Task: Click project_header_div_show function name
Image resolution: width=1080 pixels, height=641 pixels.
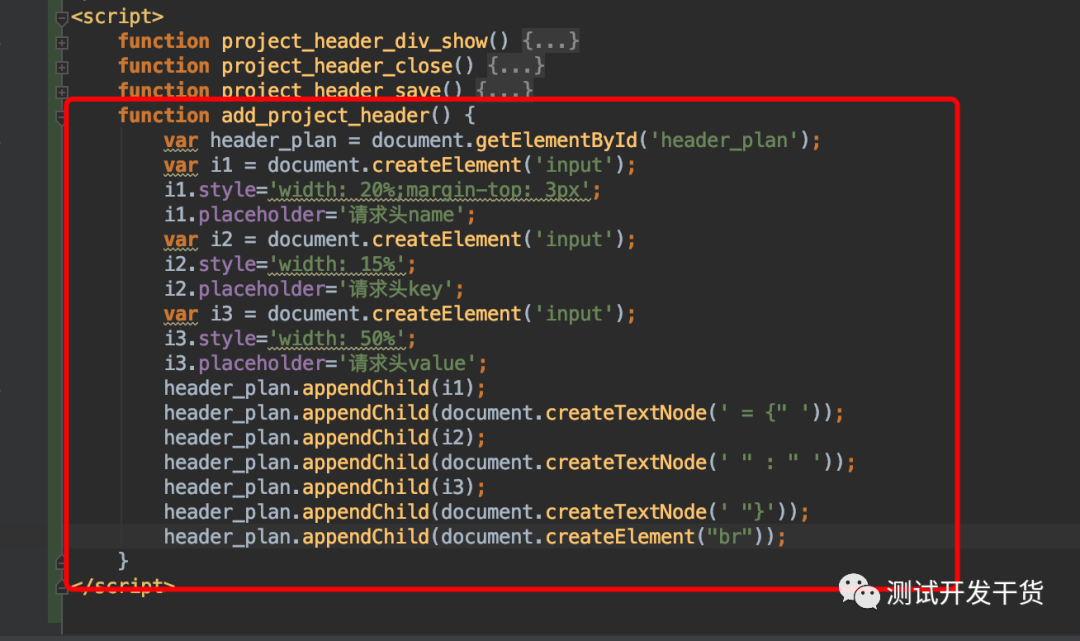Action: (354, 41)
